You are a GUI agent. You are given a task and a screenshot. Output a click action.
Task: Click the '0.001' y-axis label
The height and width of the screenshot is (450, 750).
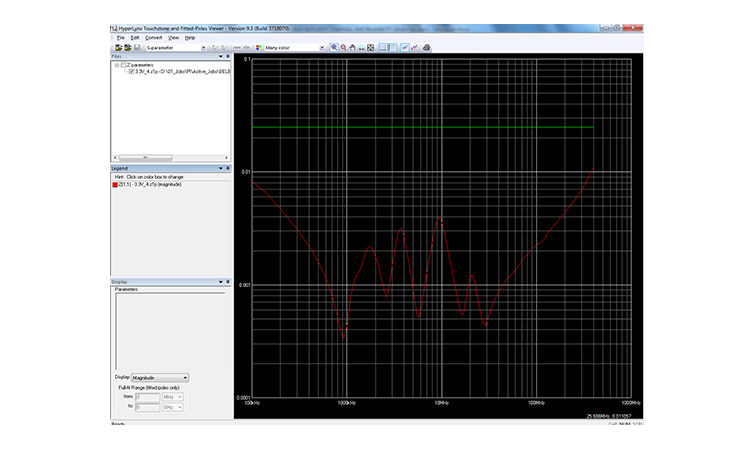244,285
